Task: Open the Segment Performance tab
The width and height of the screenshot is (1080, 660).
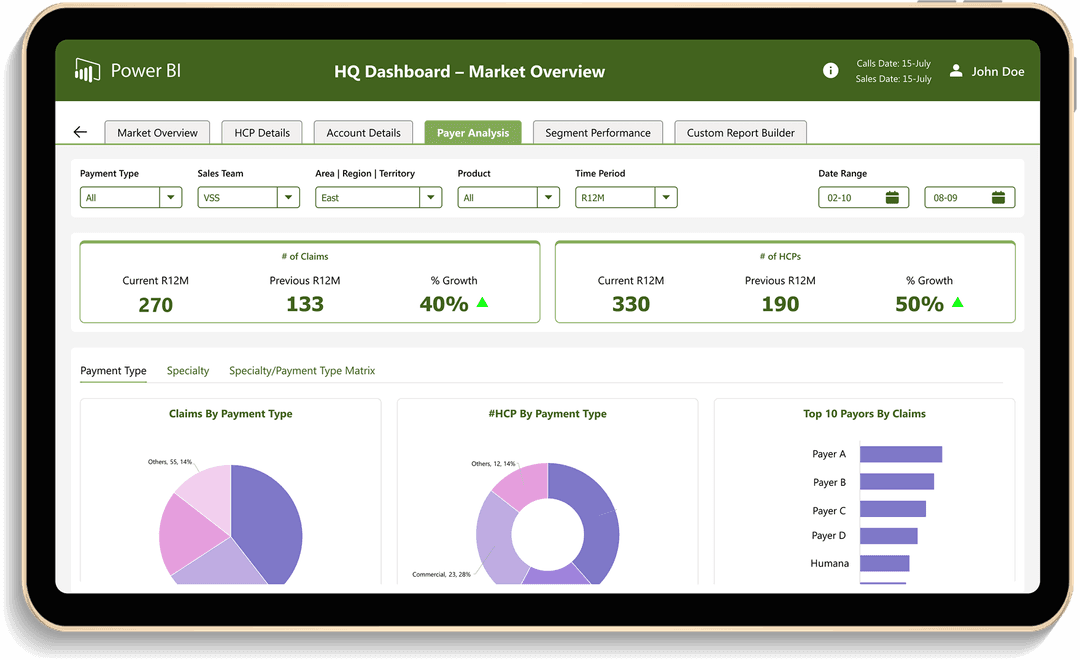Action: (597, 132)
